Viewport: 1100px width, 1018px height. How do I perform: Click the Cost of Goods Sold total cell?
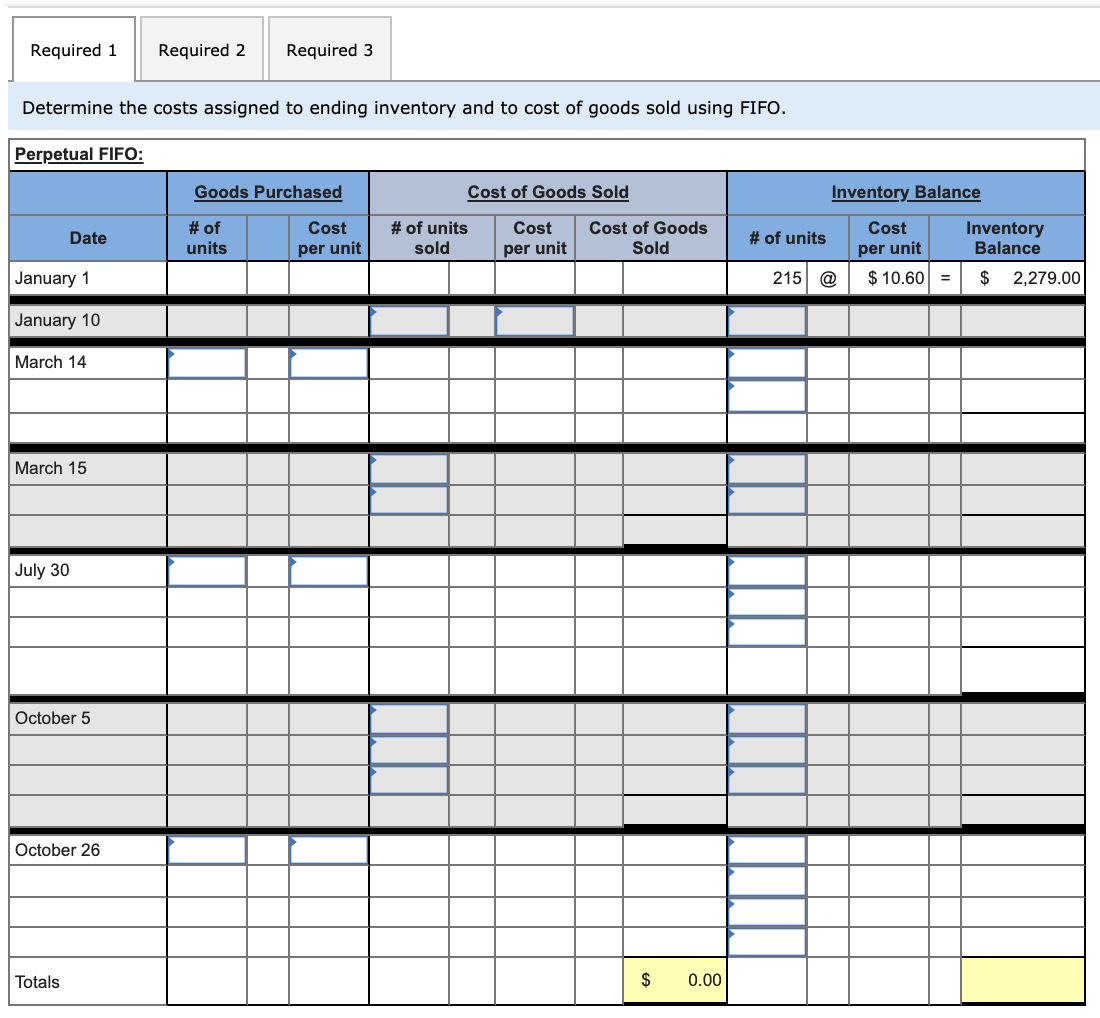(x=674, y=981)
